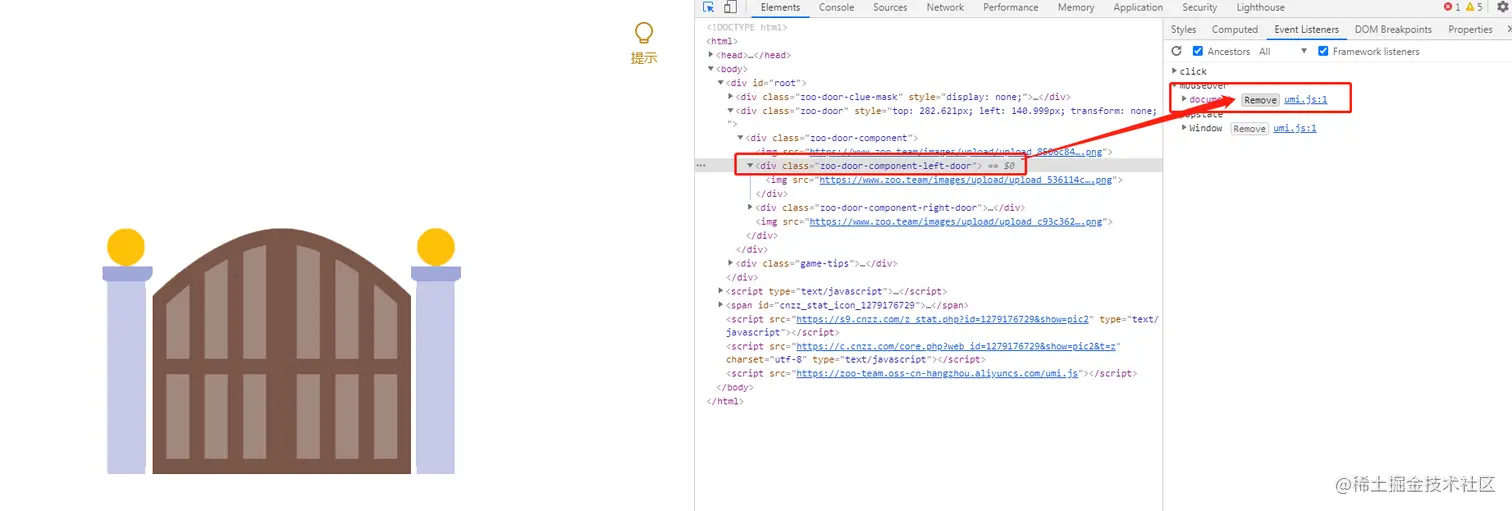This screenshot has height=511, width=1512.
Task: Select the Elements tab
Action: pyautogui.click(x=780, y=7)
